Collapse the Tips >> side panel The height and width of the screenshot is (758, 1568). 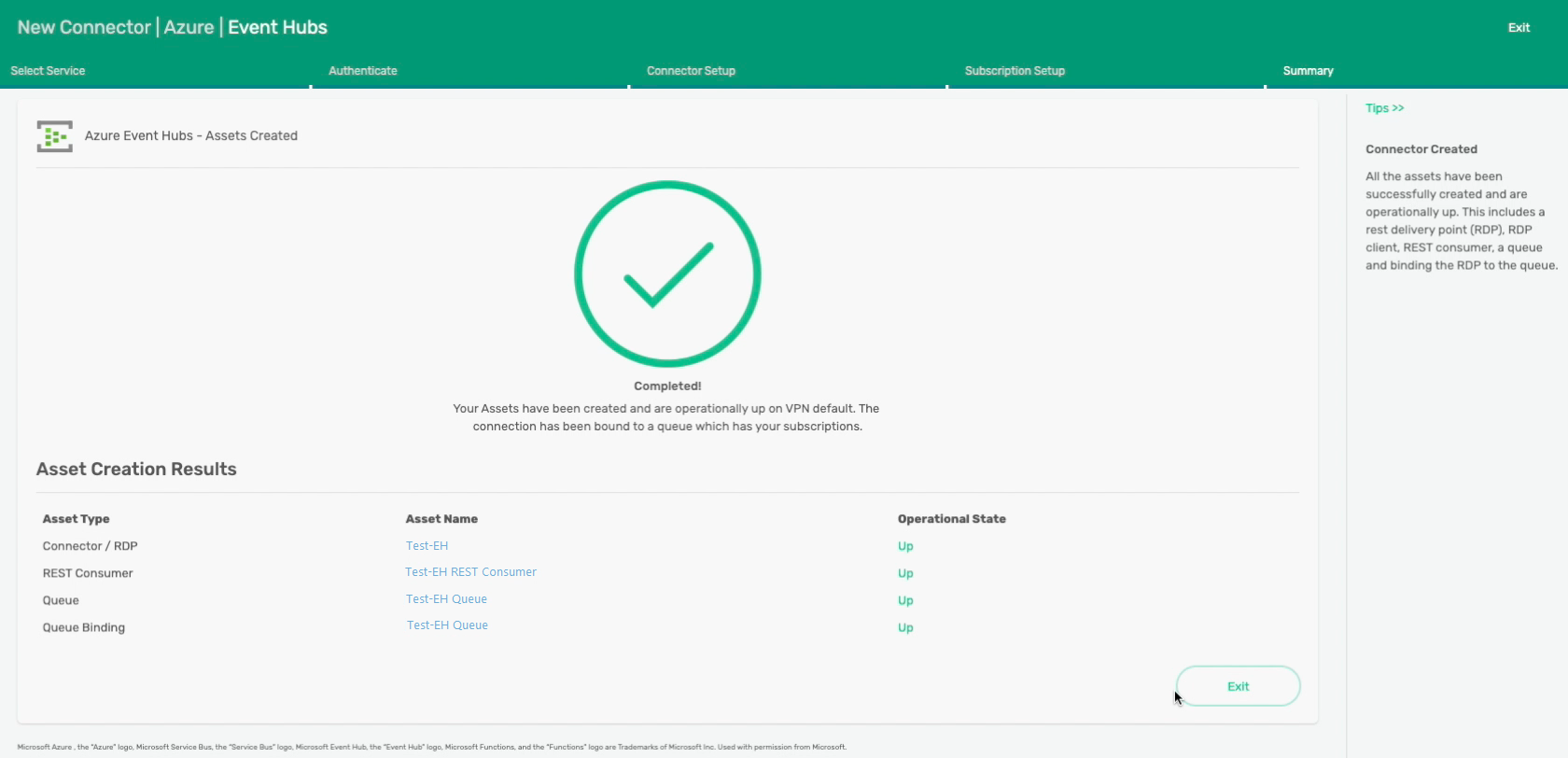pyautogui.click(x=1384, y=108)
